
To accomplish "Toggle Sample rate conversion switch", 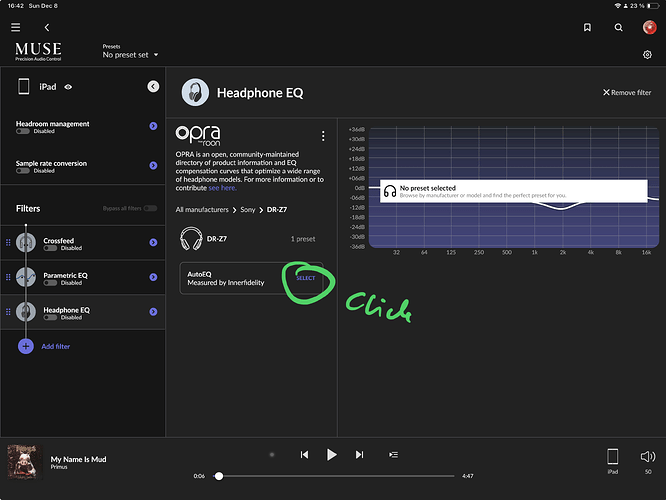I will pyautogui.click(x=23, y=171).
